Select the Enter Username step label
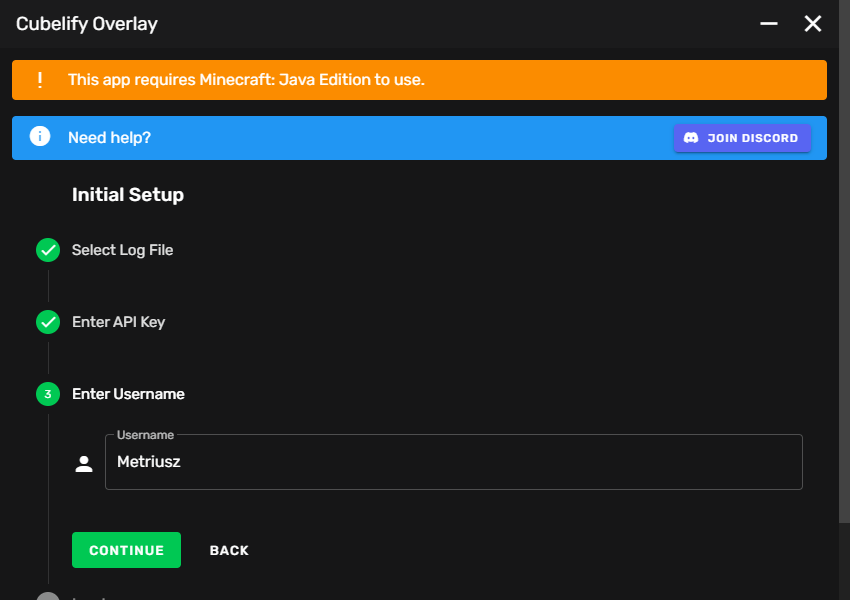Viewport: 850px width, 600px height. [128, 394]
